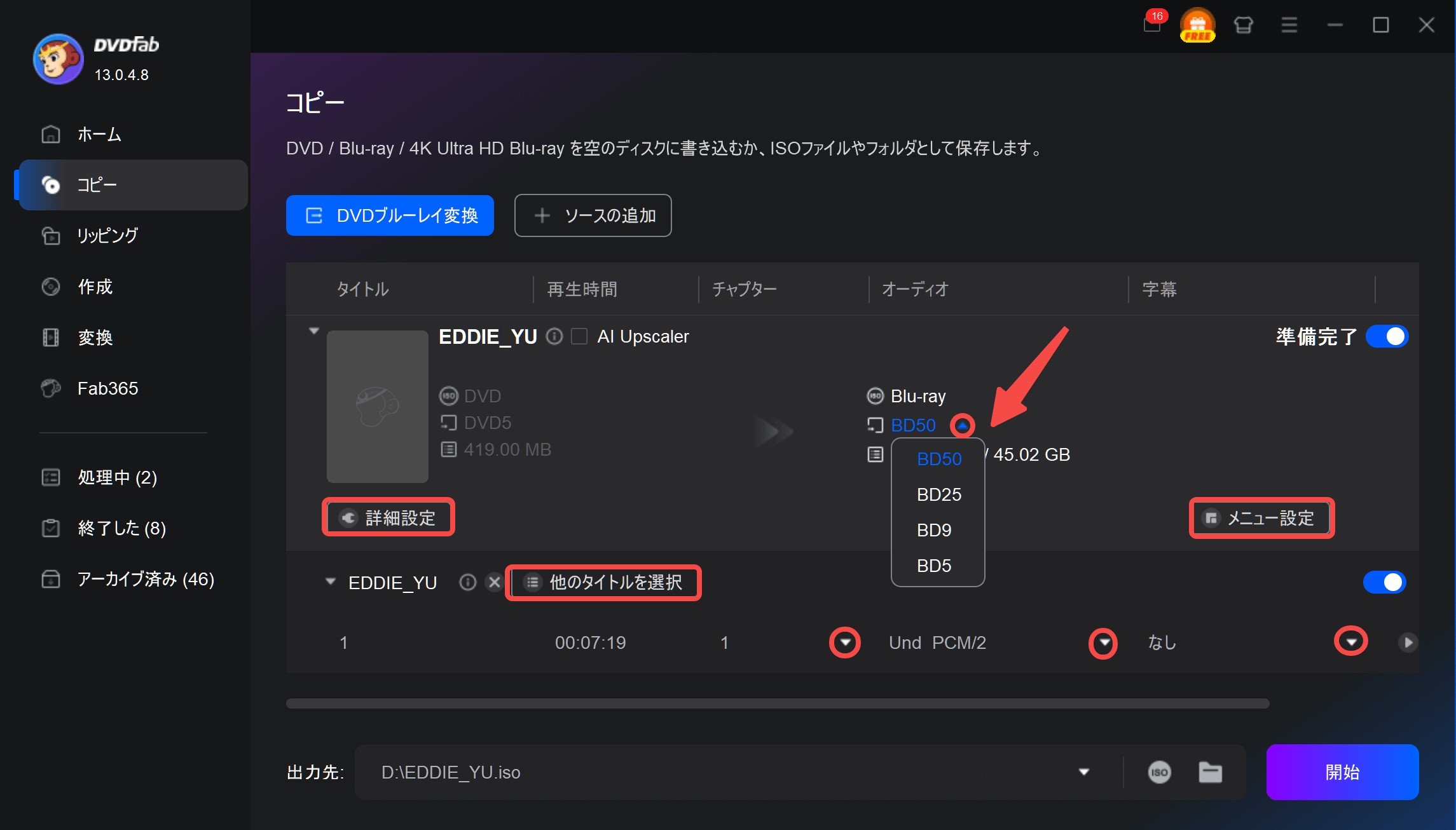The width and height of the screenshot is (1456, 830).
Task: Open the なし subtitle dropdown
Action: 1351,642
